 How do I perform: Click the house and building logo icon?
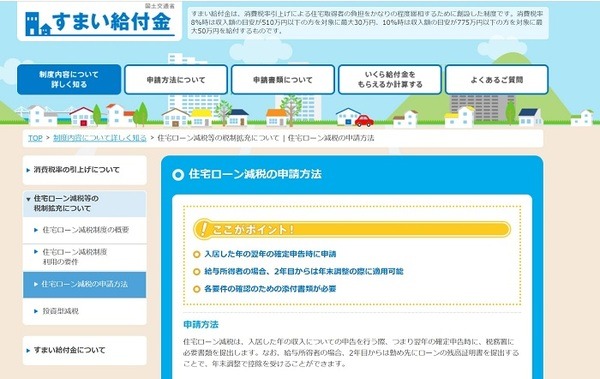click(x=38, y=23)
